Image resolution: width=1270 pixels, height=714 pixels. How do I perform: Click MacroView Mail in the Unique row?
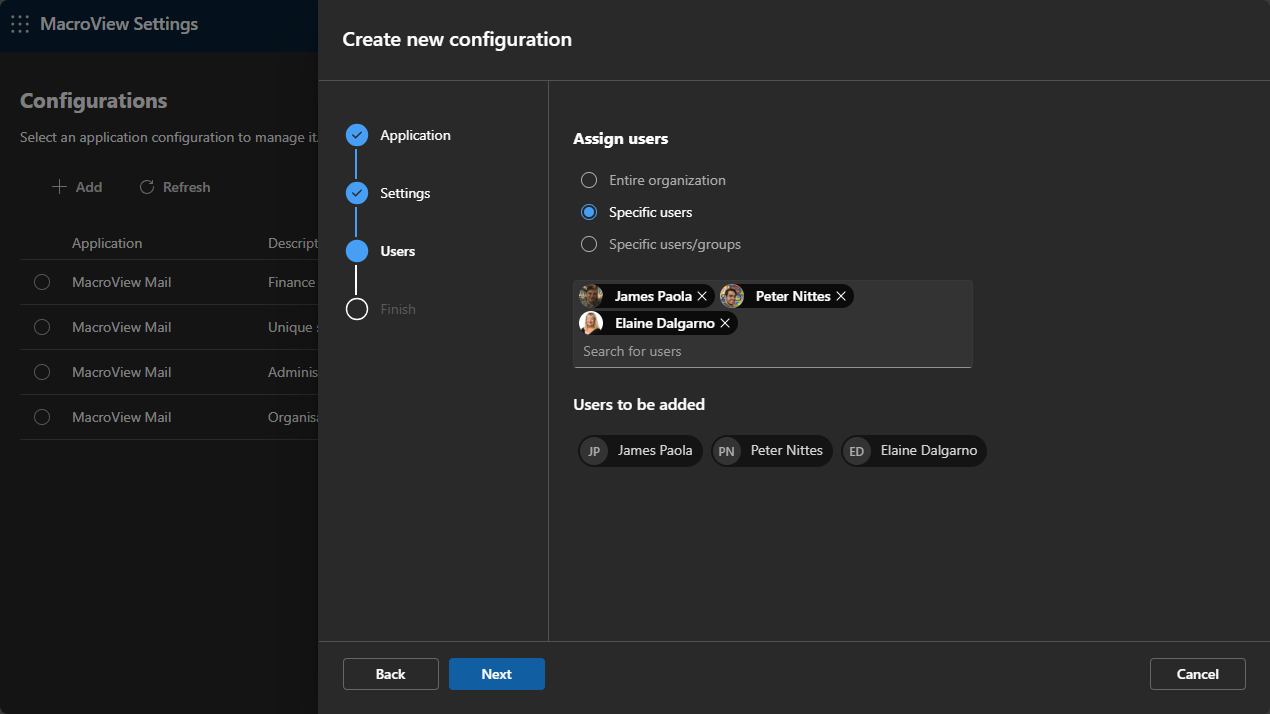tap(122, 327)
